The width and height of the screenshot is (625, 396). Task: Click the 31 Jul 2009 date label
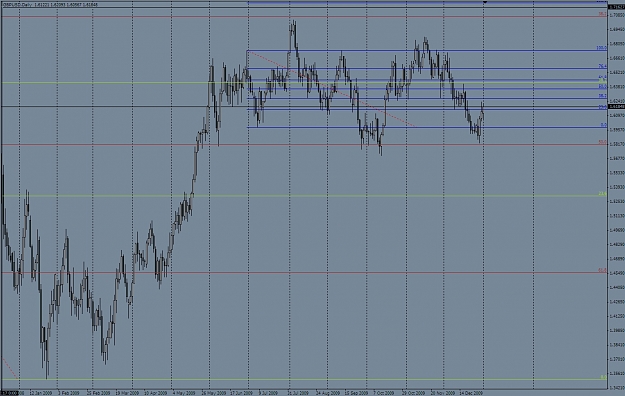coord(298,393)
